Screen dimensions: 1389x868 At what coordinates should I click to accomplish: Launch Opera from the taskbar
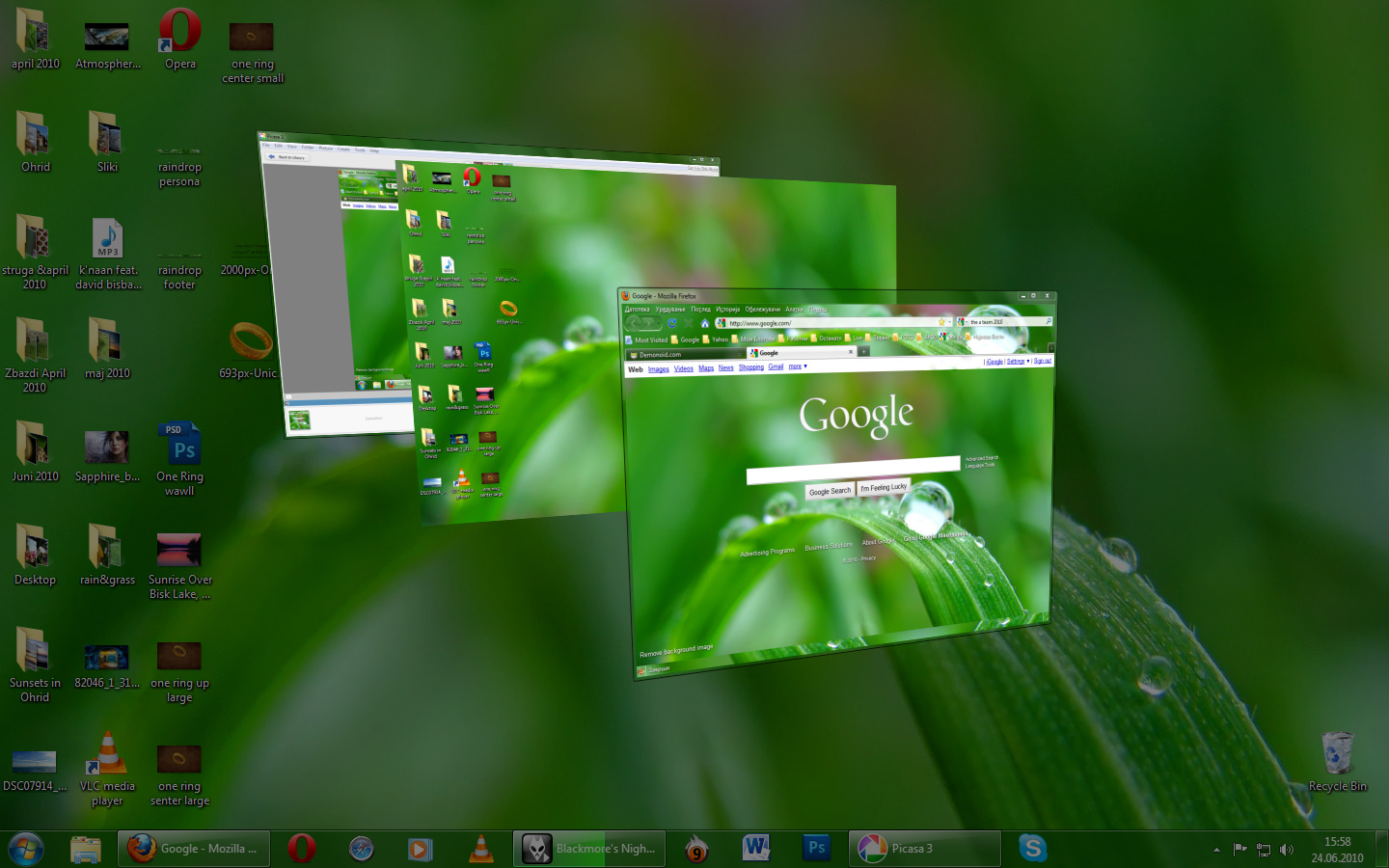pyautogui.click(x=301, y=849)
